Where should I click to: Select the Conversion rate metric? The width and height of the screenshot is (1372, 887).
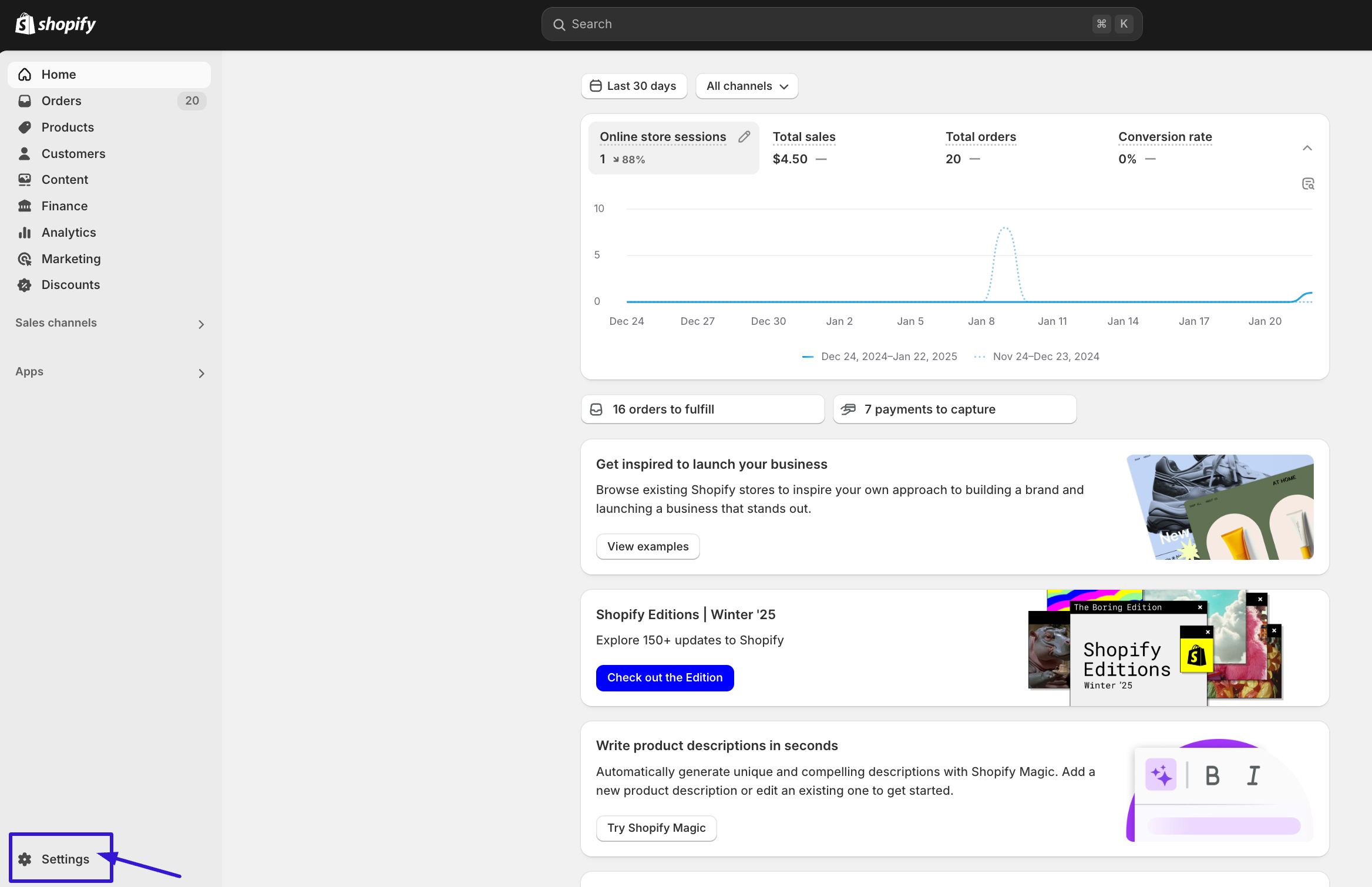[x=1193, y=148]
